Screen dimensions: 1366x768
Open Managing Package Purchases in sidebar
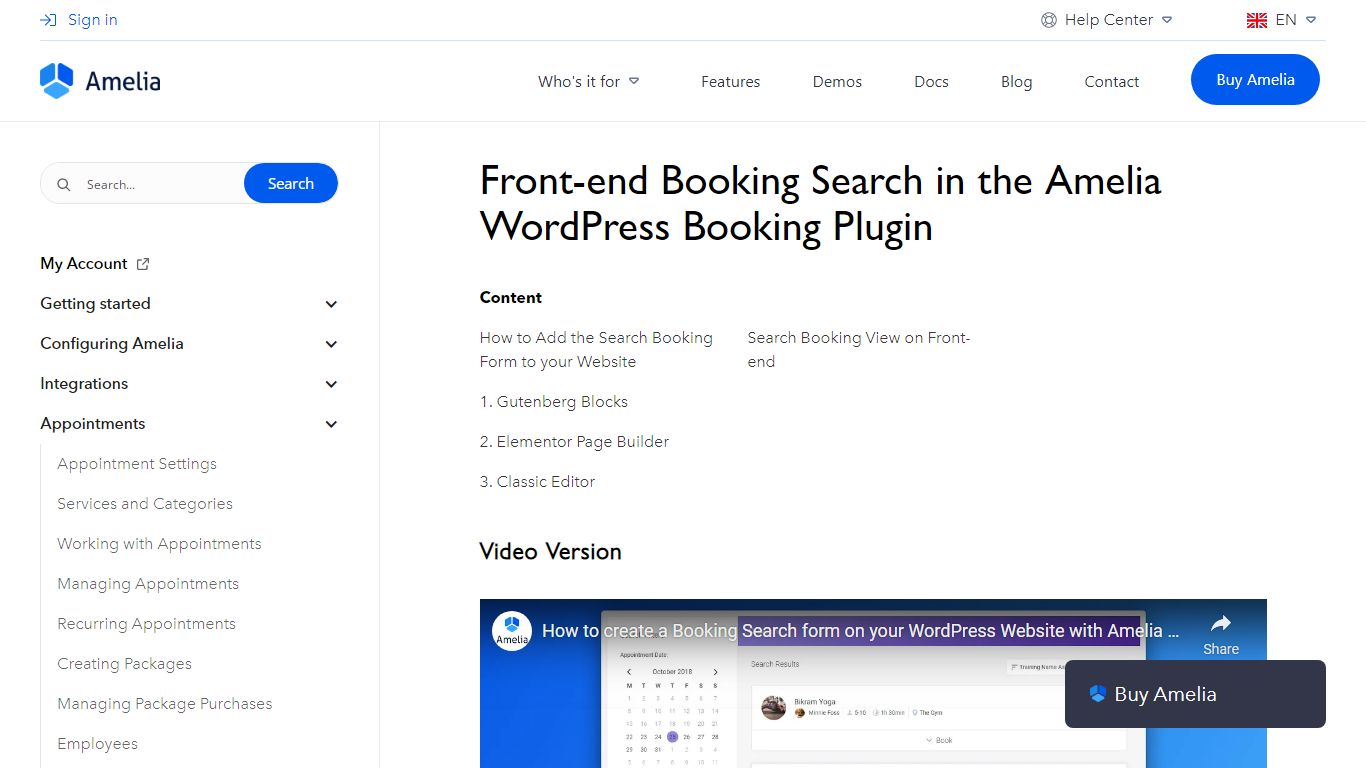165,704
